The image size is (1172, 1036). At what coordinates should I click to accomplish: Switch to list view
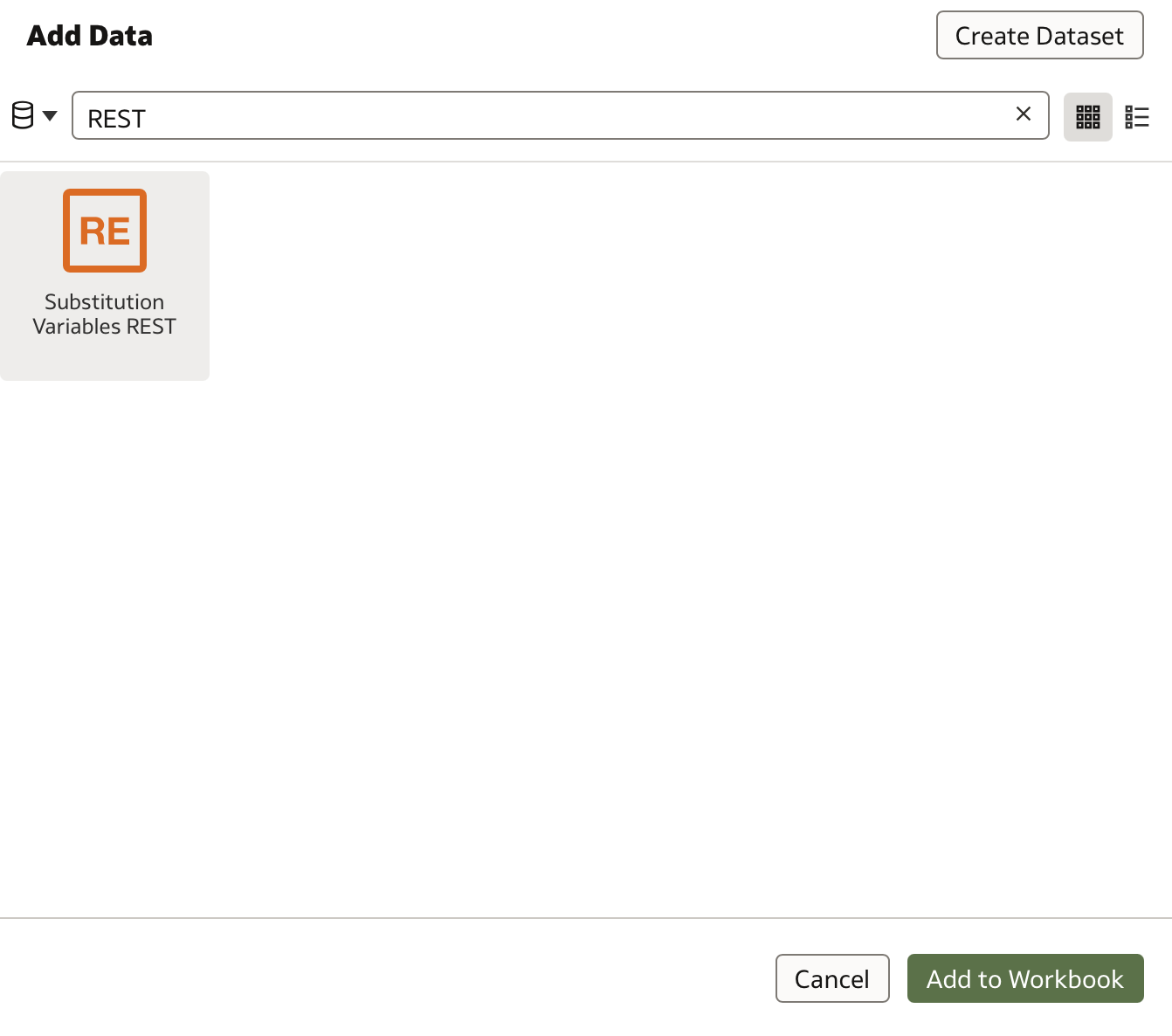tap(1137, 117)
